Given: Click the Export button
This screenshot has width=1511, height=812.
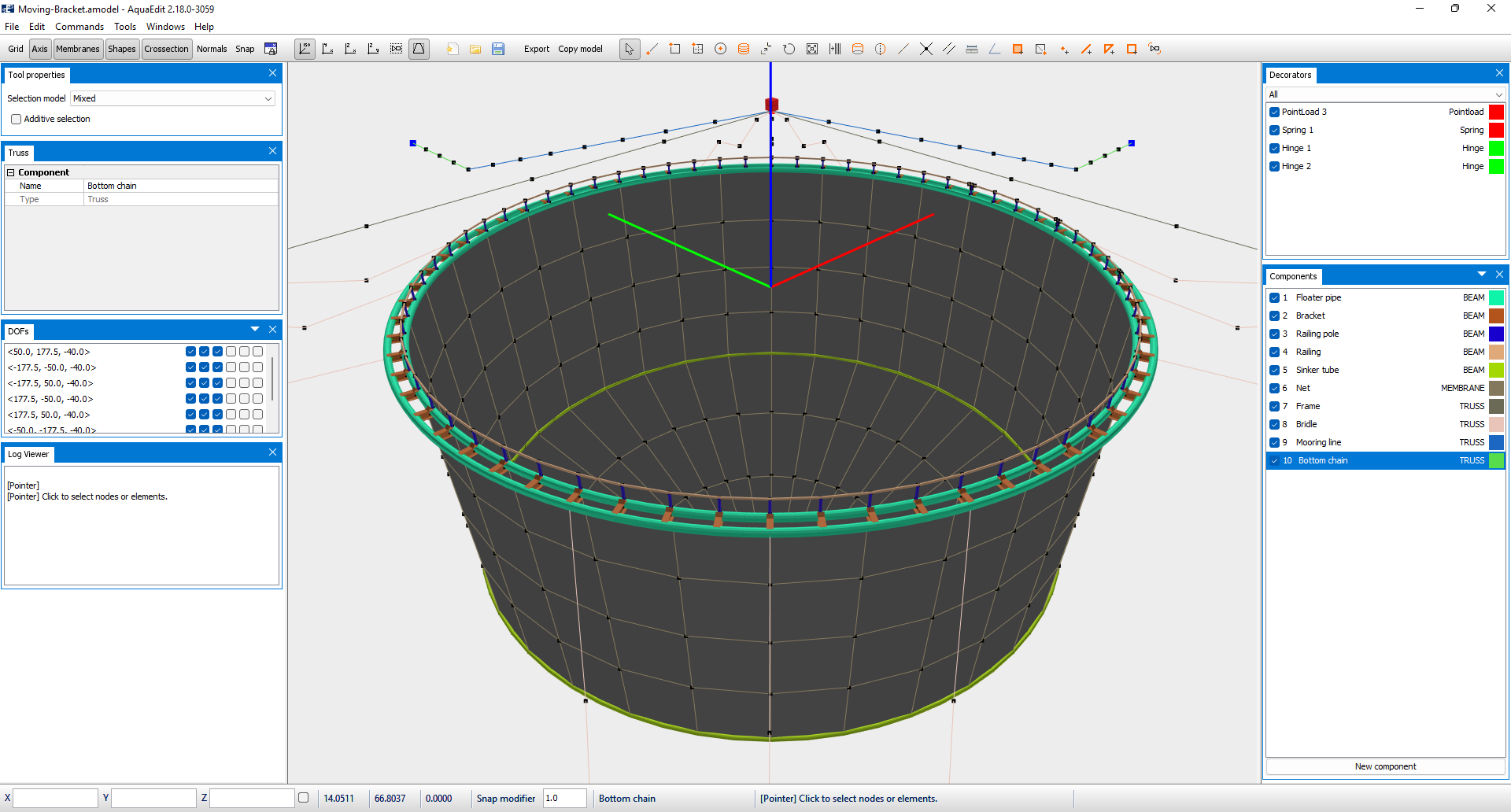Looking at the screenshot, I should (537, 49).
